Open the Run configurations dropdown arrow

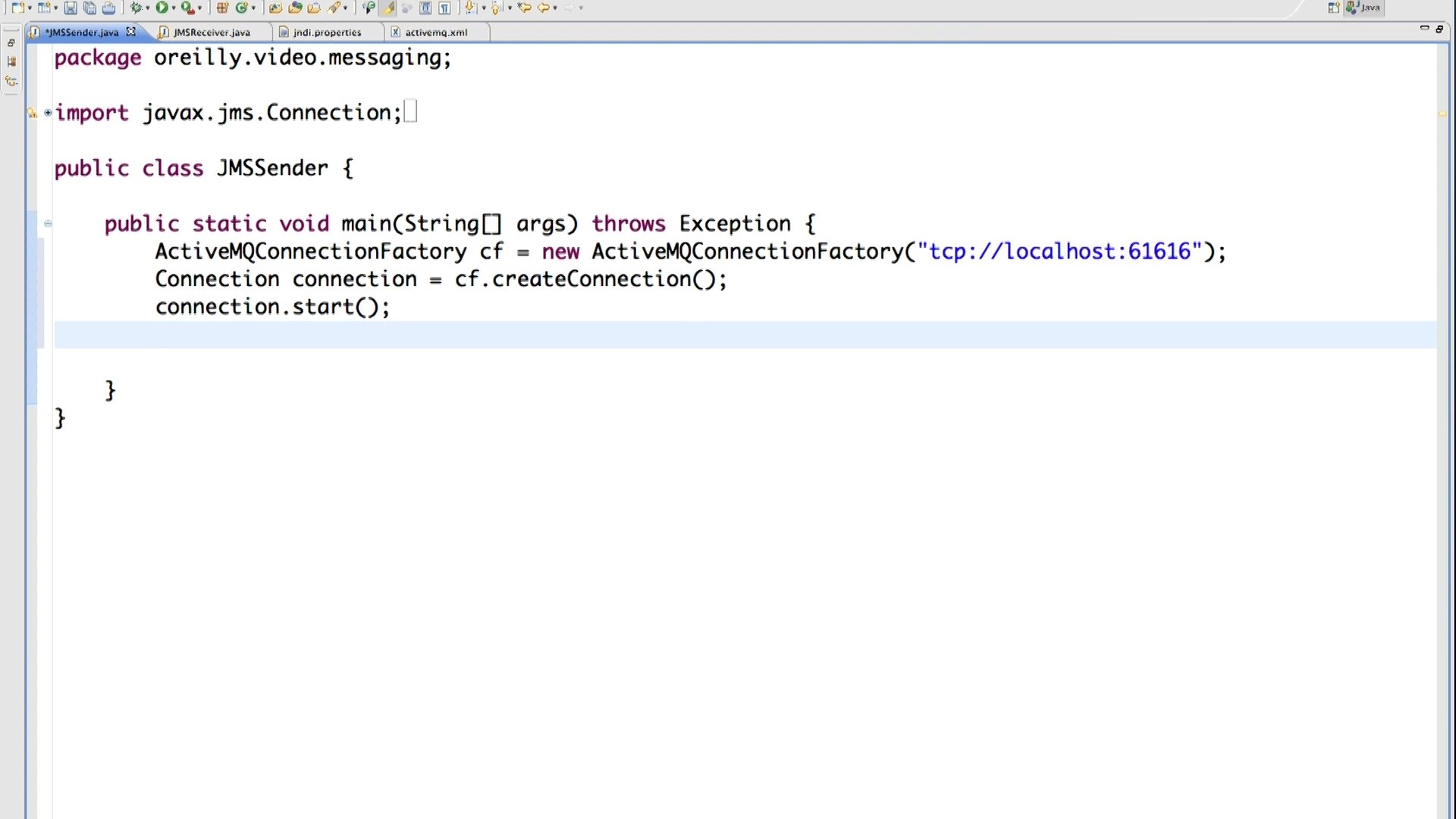pyautogui.click(x=174, y=8)
